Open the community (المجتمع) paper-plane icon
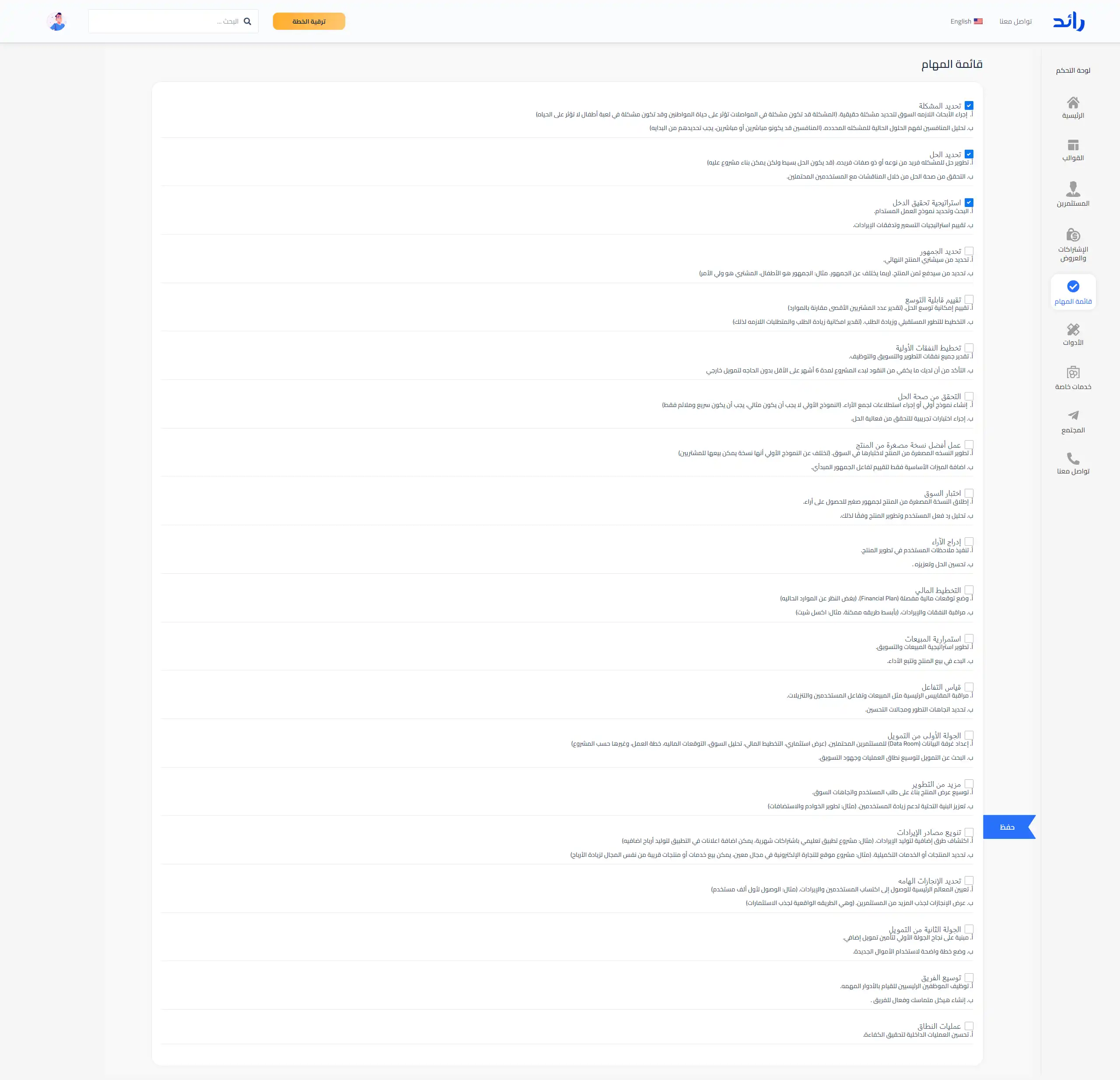1120x1080 pixels. click(x=1073, y=415)
